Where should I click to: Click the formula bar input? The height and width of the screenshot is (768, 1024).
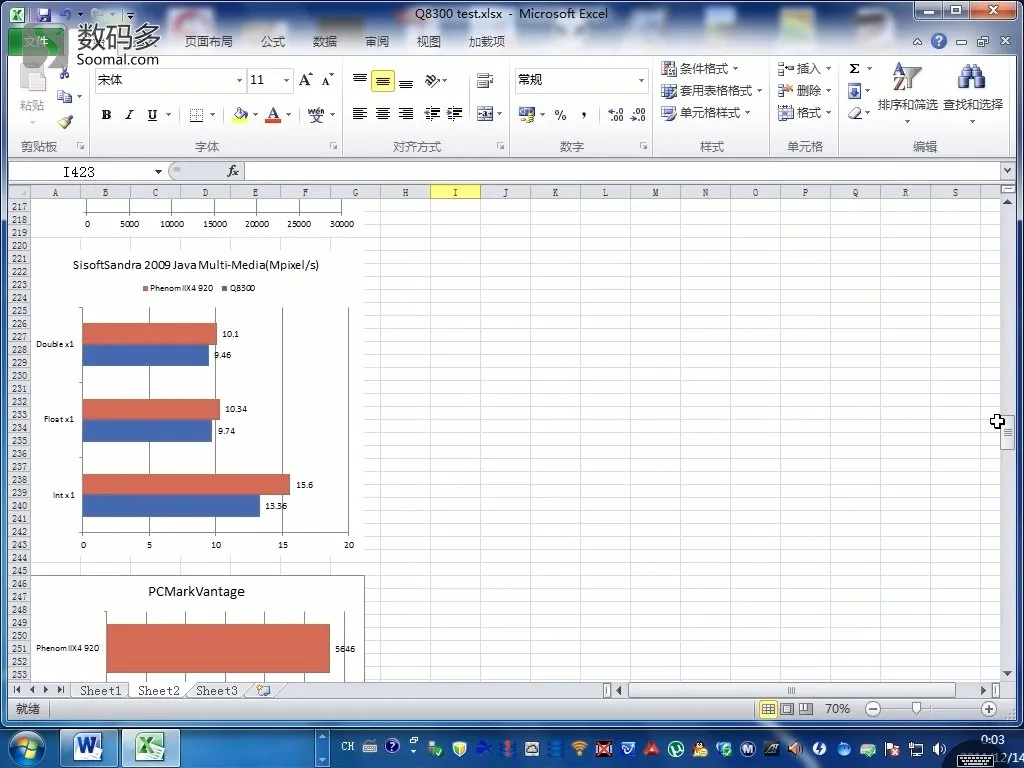pos(621,171)
